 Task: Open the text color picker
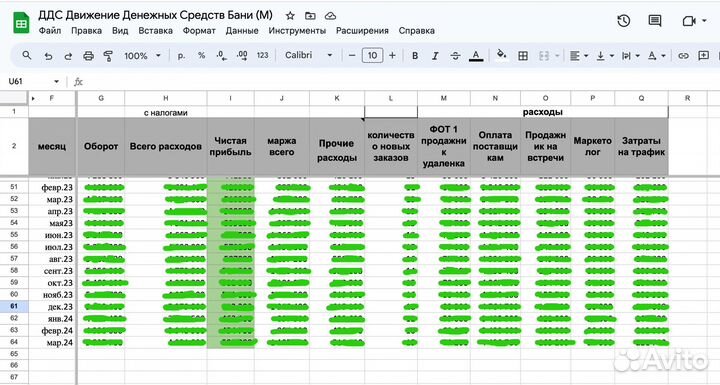coord(476,56)
